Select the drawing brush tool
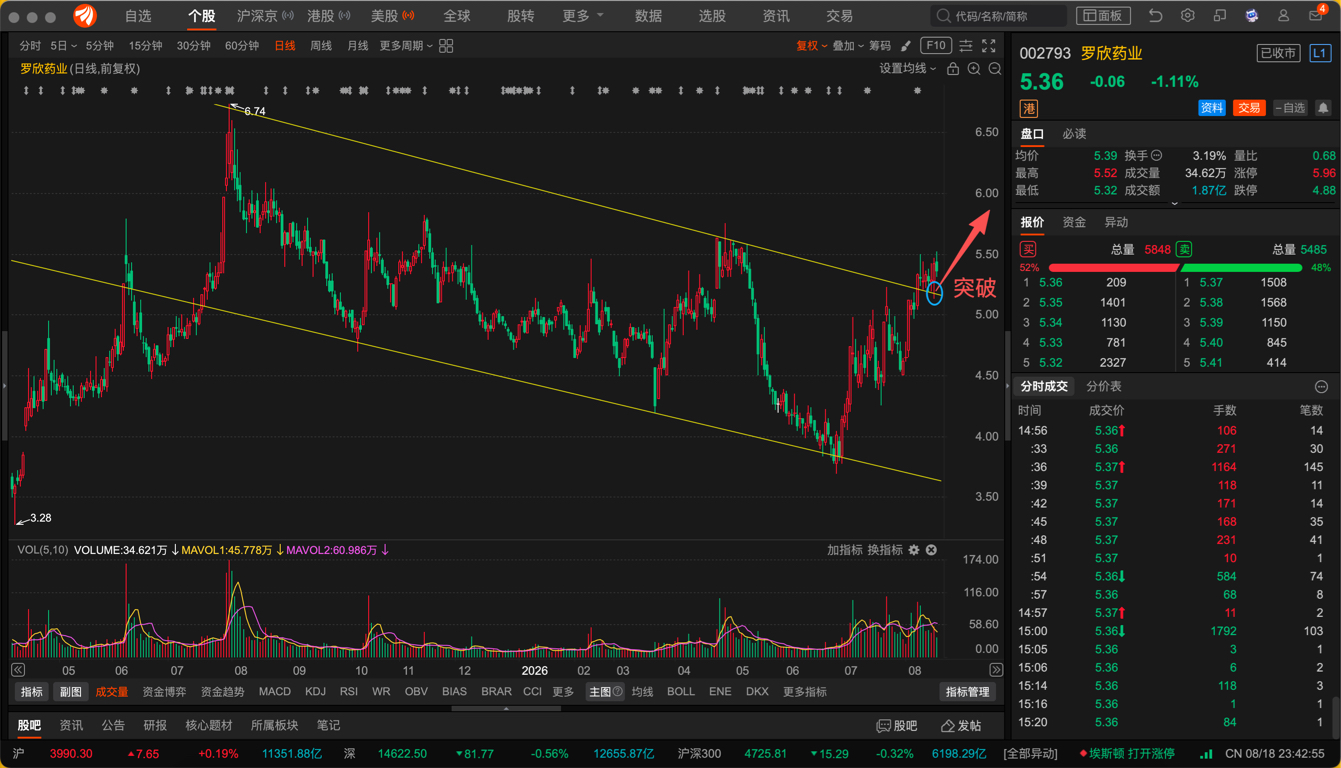 tap(906, 46)
